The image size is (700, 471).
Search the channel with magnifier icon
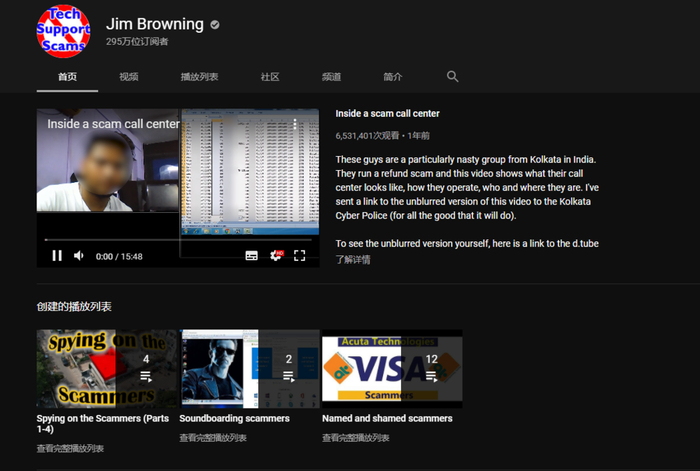click(x=452, y=77)
